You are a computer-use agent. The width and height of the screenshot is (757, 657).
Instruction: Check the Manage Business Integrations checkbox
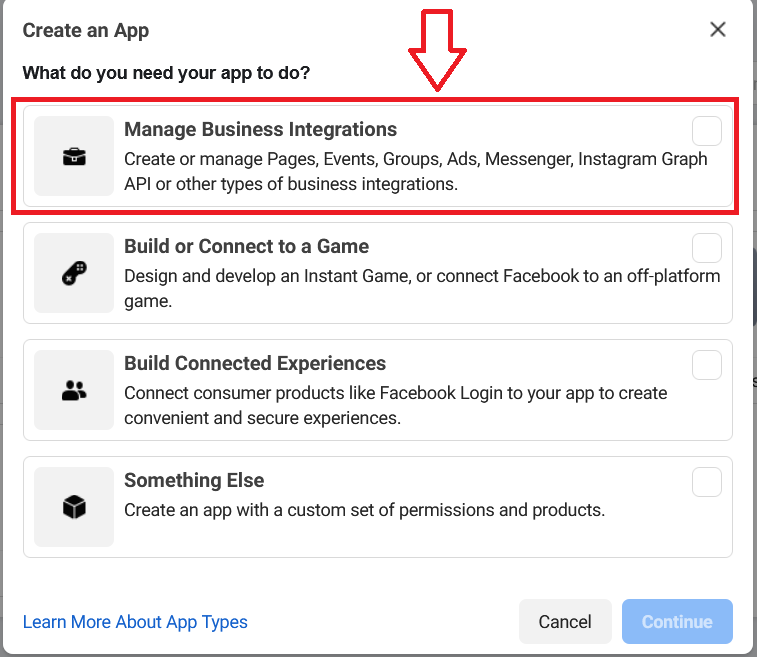click(x=706, y=131)
